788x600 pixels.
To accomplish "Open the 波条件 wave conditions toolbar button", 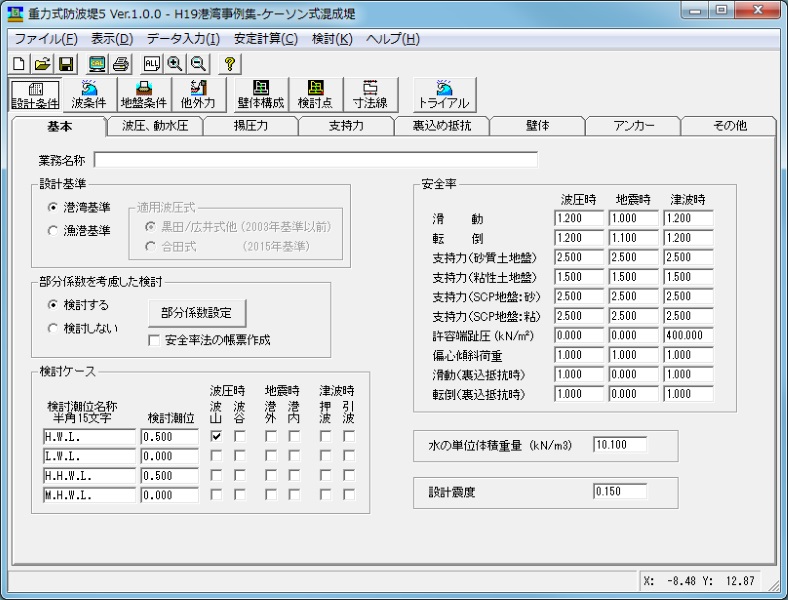I will pos(89,95).
